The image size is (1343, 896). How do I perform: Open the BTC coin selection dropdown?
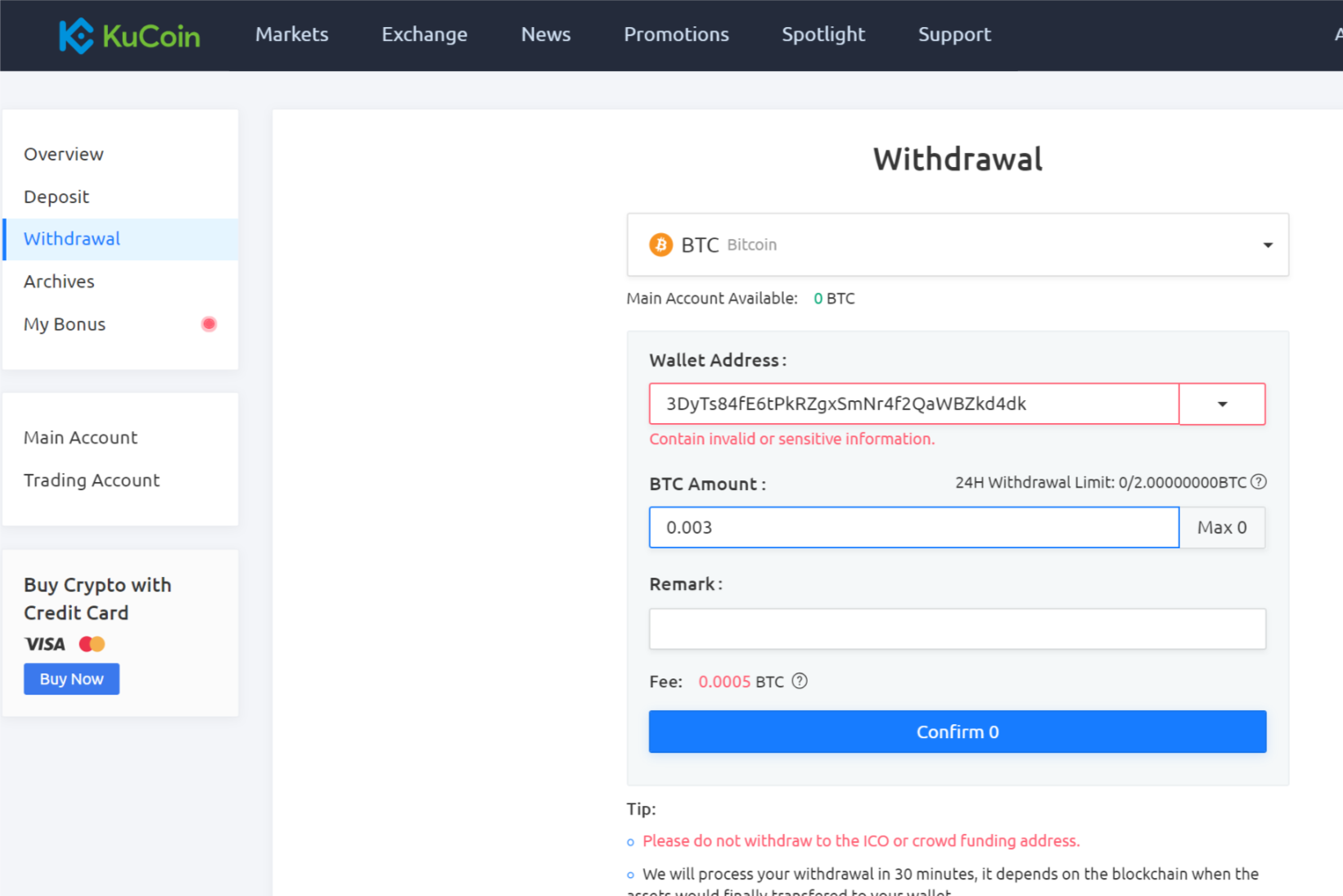pyautogui.click(x=1268, y=244)
